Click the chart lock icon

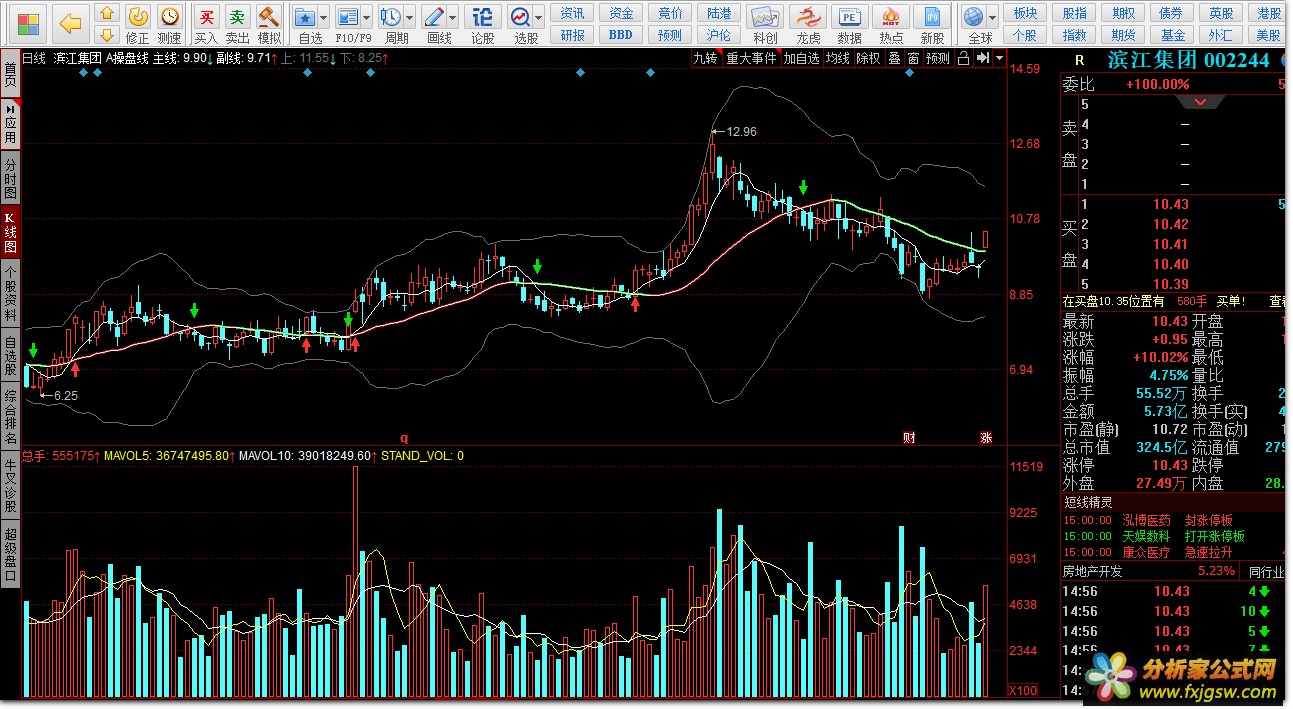963,58
